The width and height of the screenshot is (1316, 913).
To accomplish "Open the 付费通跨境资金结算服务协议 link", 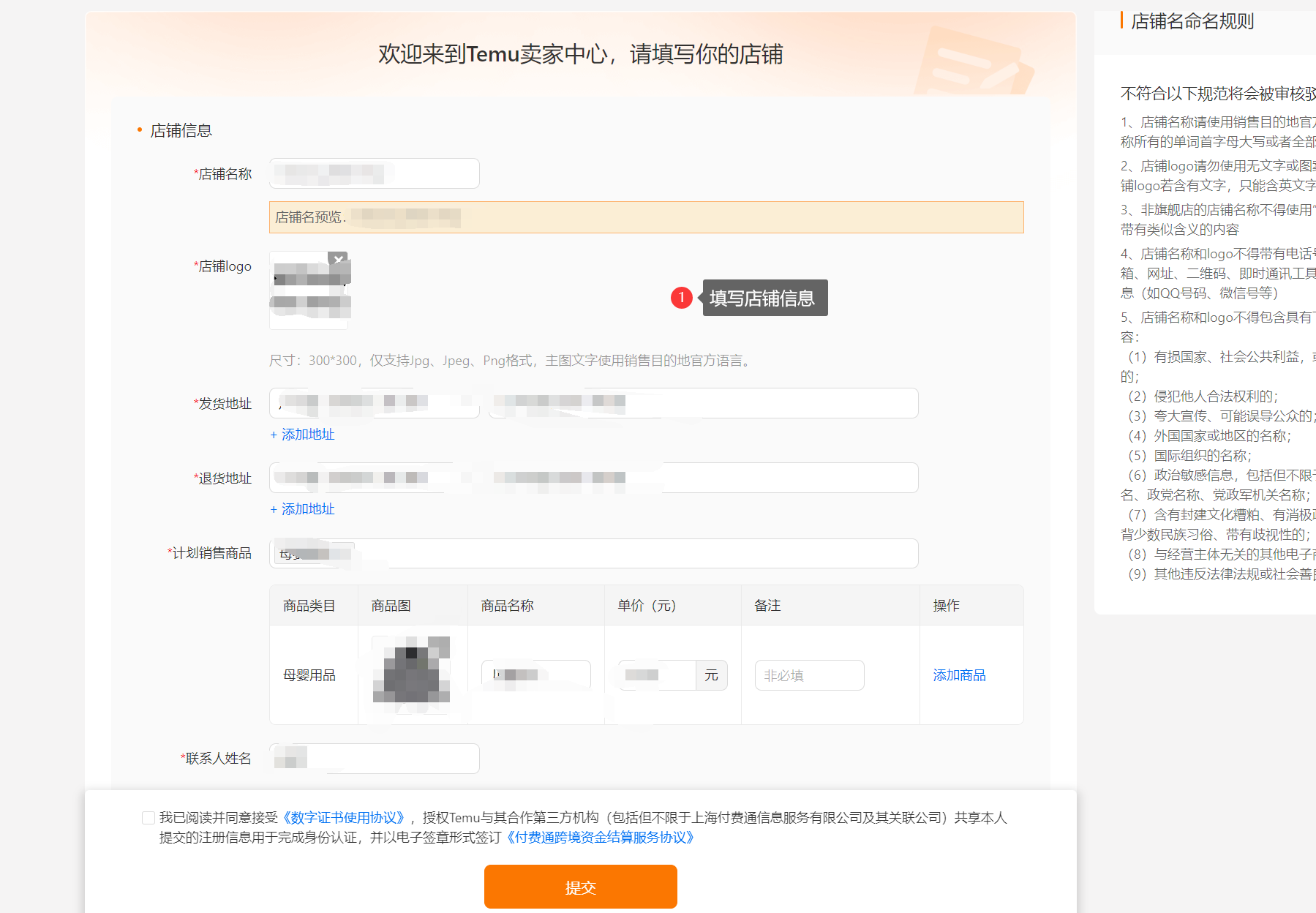I will pyautogui.click(x=601, y=838).
